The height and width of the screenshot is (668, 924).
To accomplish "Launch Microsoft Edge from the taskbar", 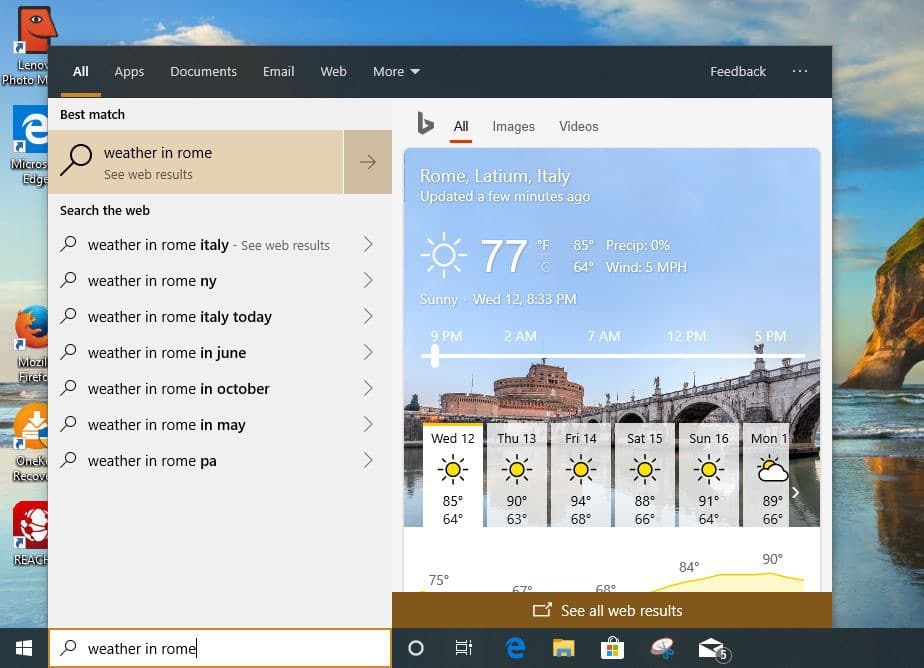I will 515,648.
